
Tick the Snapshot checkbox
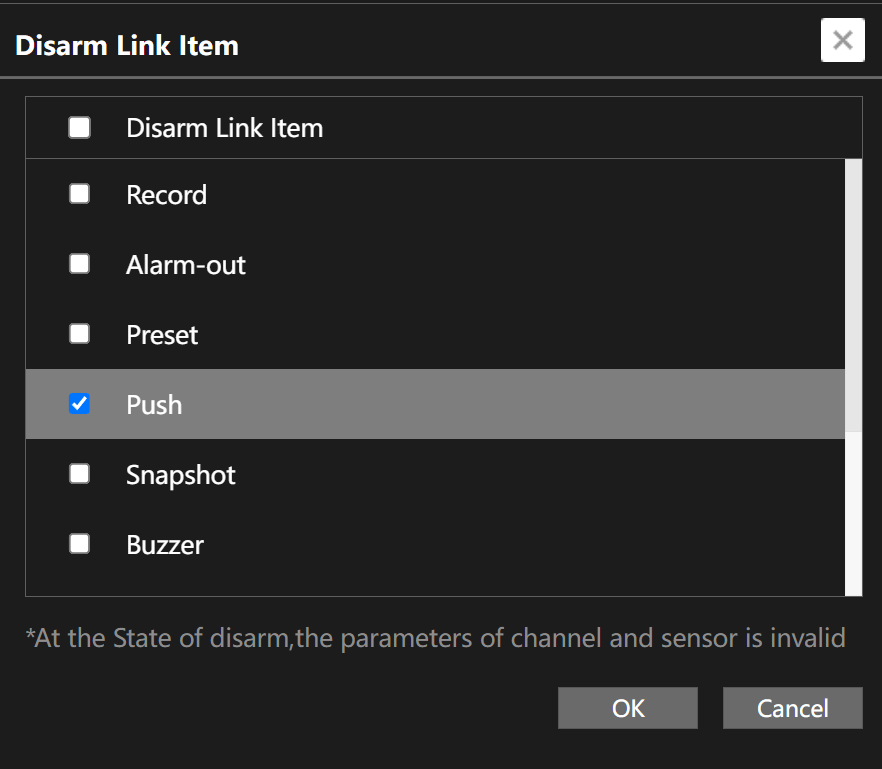pos(79,474)
